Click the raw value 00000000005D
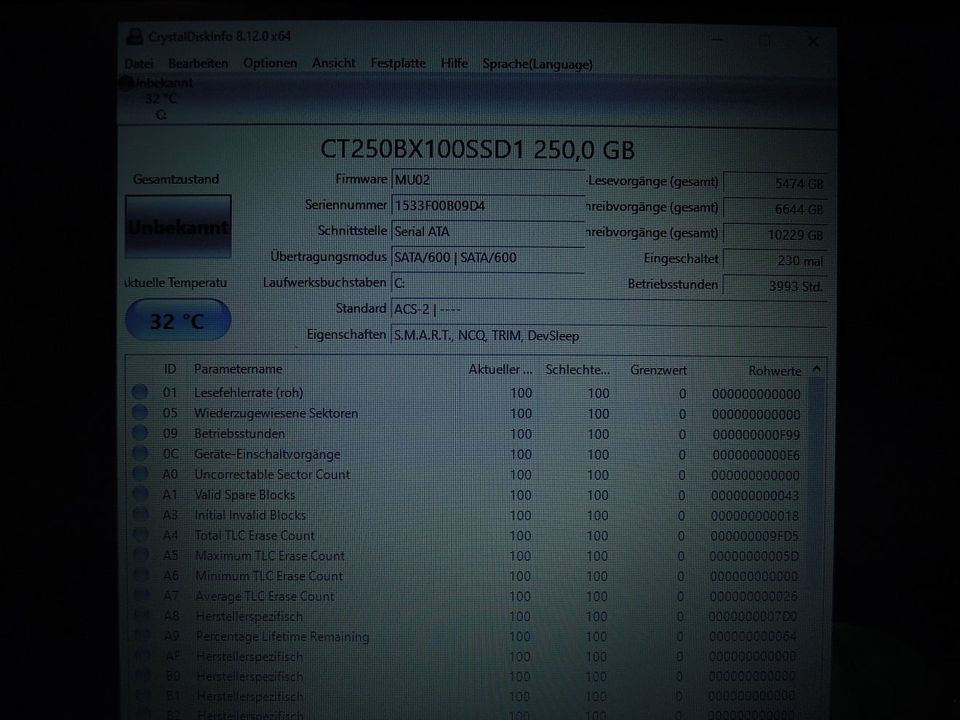 [754, 556]
